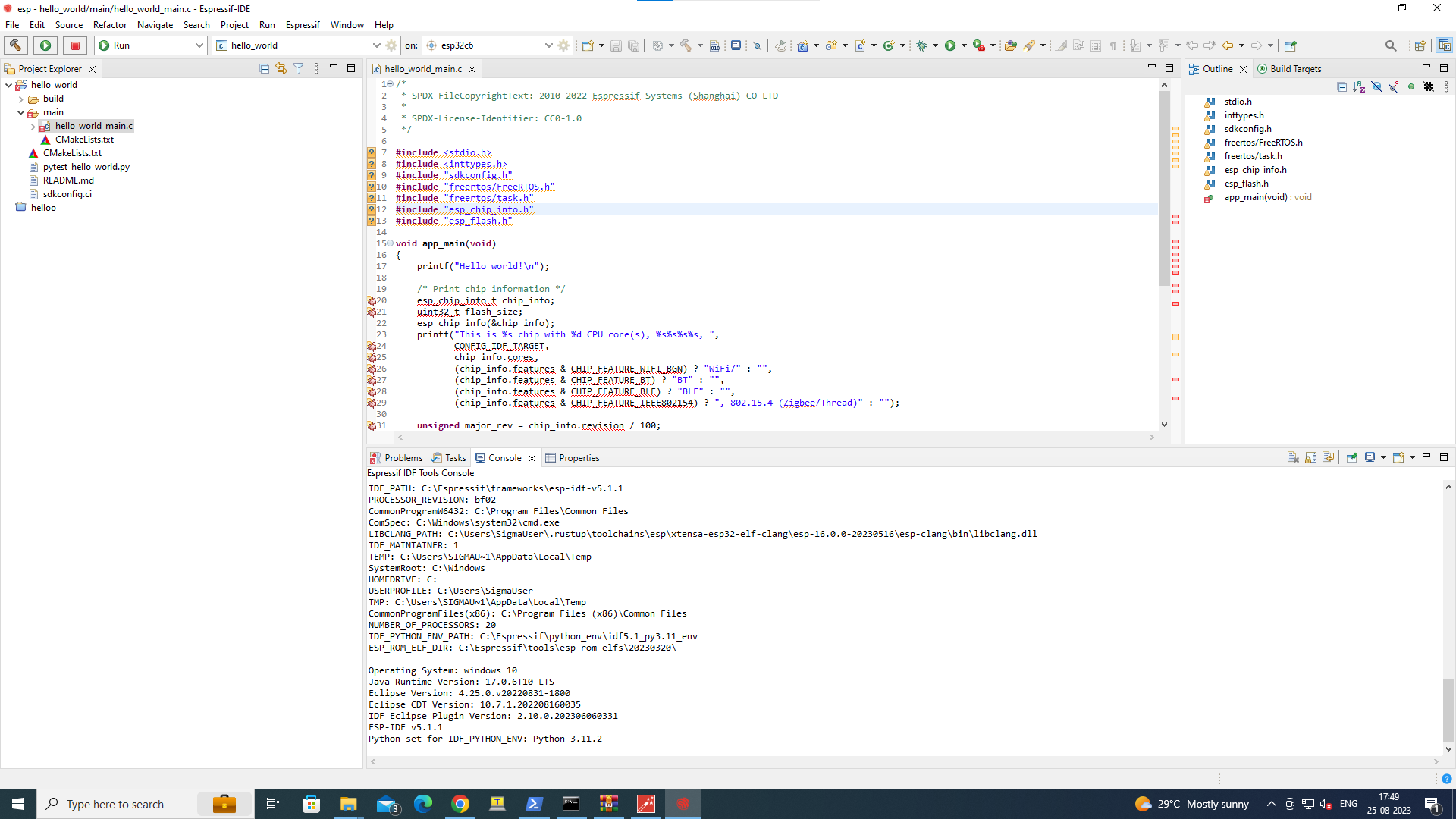Open Project Explorer filter icon
The width and height of the screenshot is (1456, 819).
click(299, 68)
